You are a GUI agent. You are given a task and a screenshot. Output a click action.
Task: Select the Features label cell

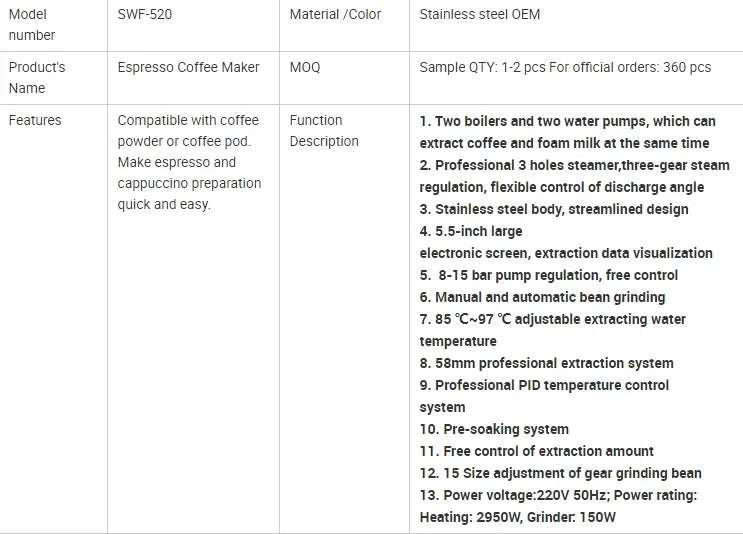coord(35,120)
